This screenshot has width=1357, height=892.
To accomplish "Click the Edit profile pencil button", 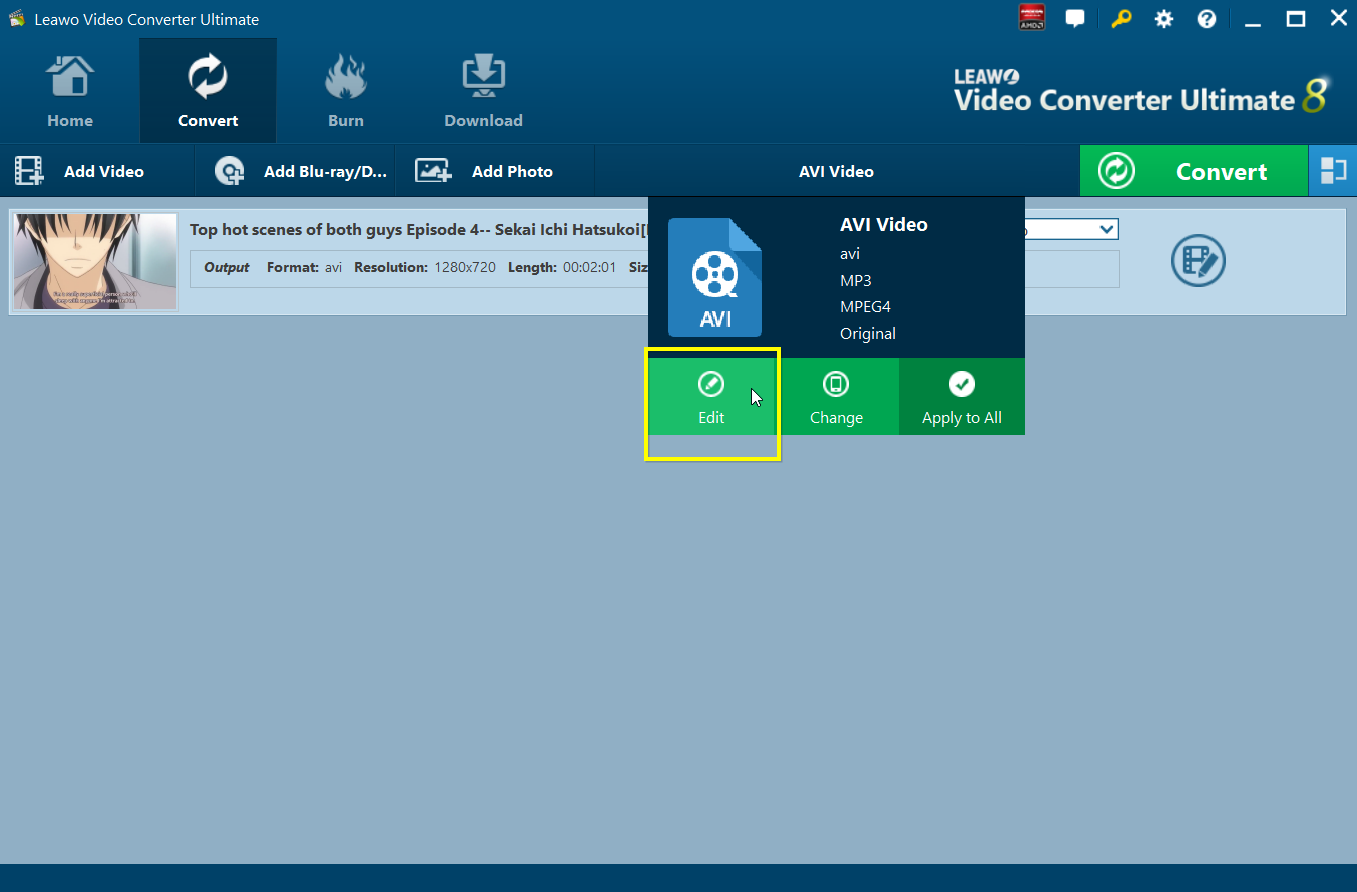I will pos(711,397).
